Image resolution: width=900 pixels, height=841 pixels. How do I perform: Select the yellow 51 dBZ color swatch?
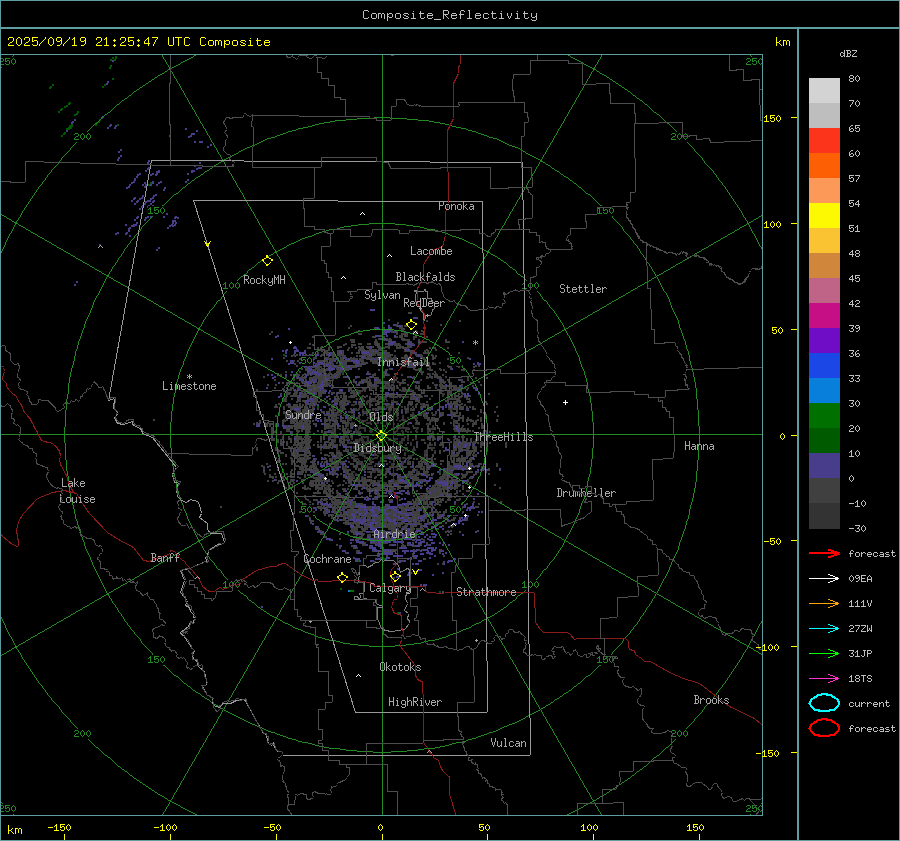pyautogui.click(x=824, y=216)
